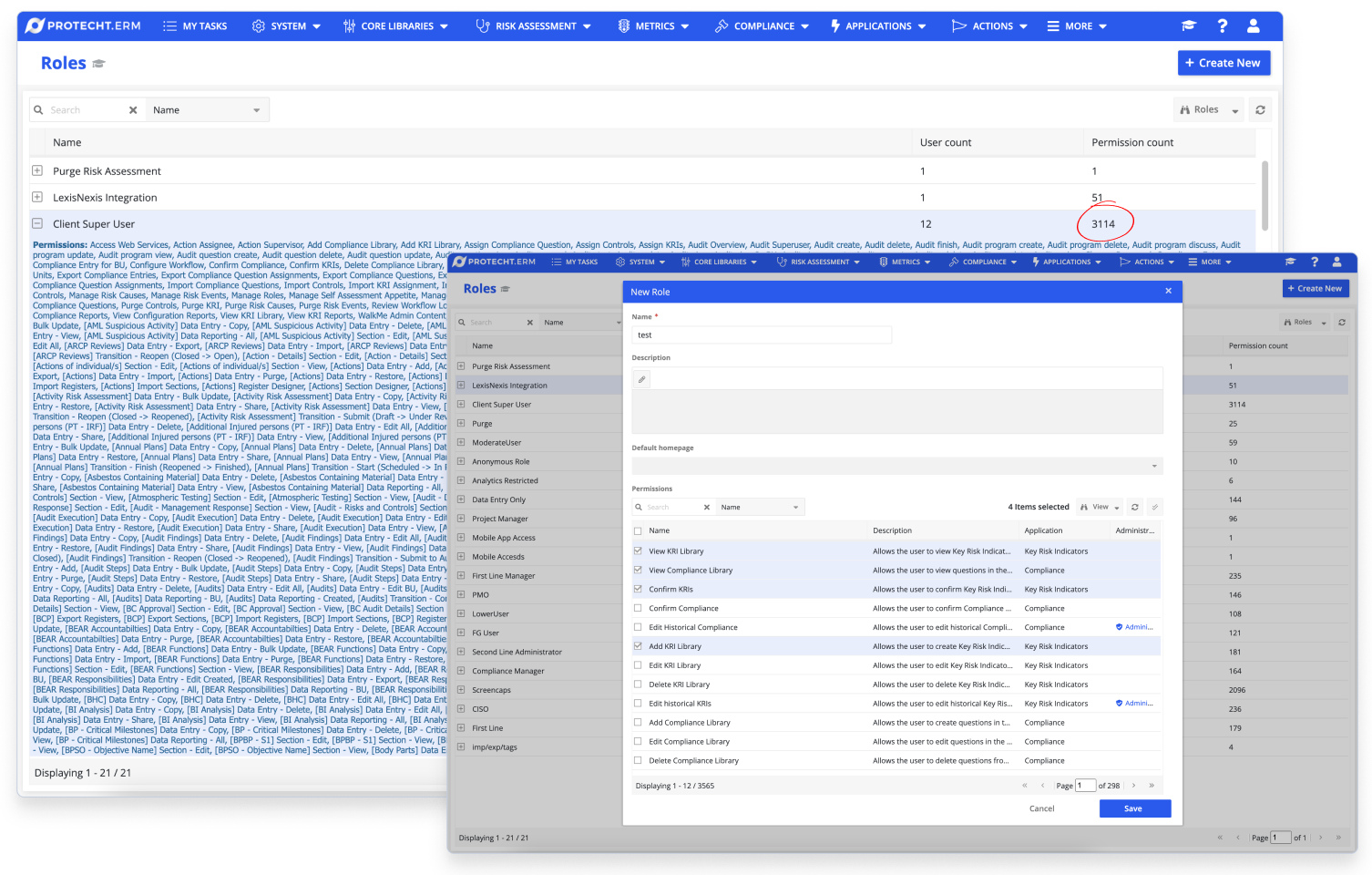The image size is (1372, 875).
Task: Attach a file with the paperclip icon
Action: [641, 378]
